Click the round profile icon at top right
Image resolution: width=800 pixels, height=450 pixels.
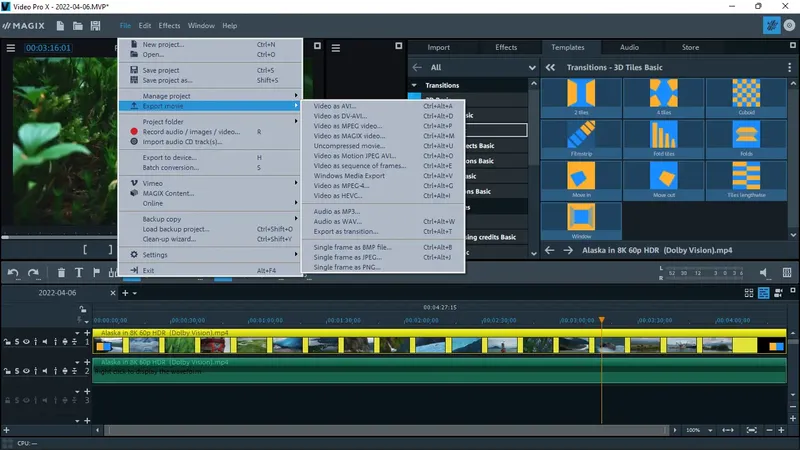[789, 26]
